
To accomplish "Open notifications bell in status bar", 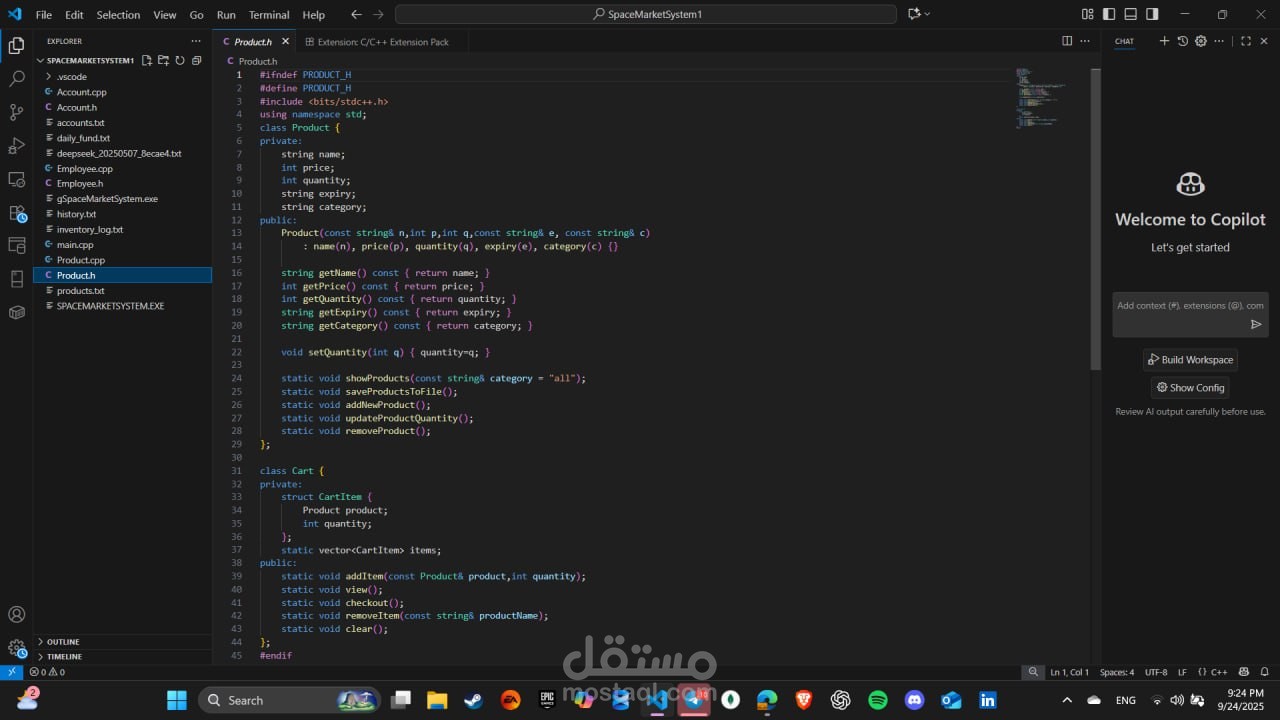I will coord(1264,672).
